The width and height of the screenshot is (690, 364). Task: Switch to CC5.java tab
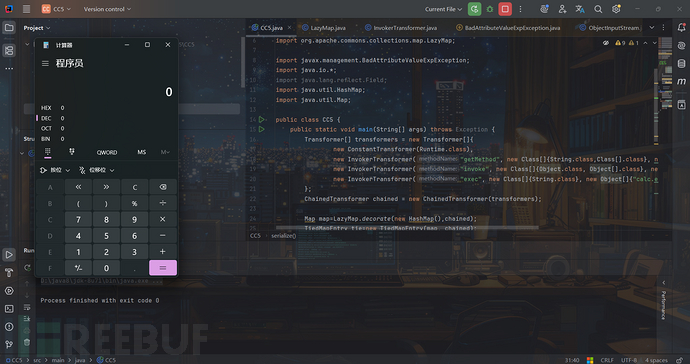coord(272,28)
